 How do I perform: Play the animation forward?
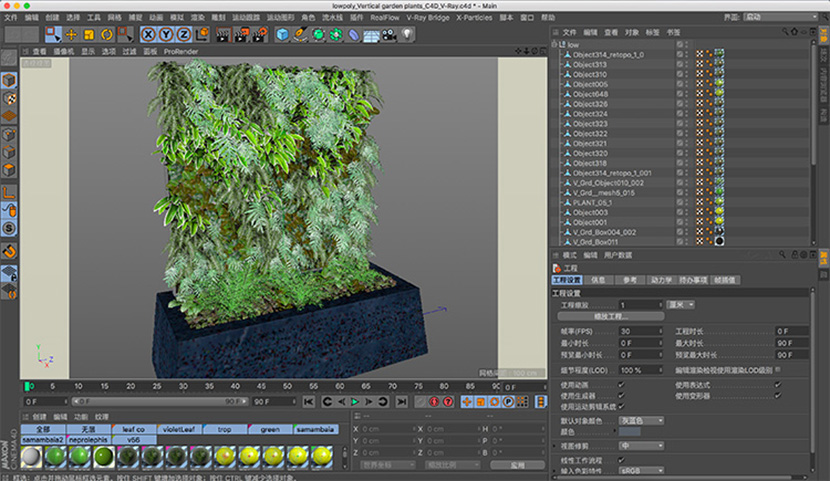coord(355,402)
